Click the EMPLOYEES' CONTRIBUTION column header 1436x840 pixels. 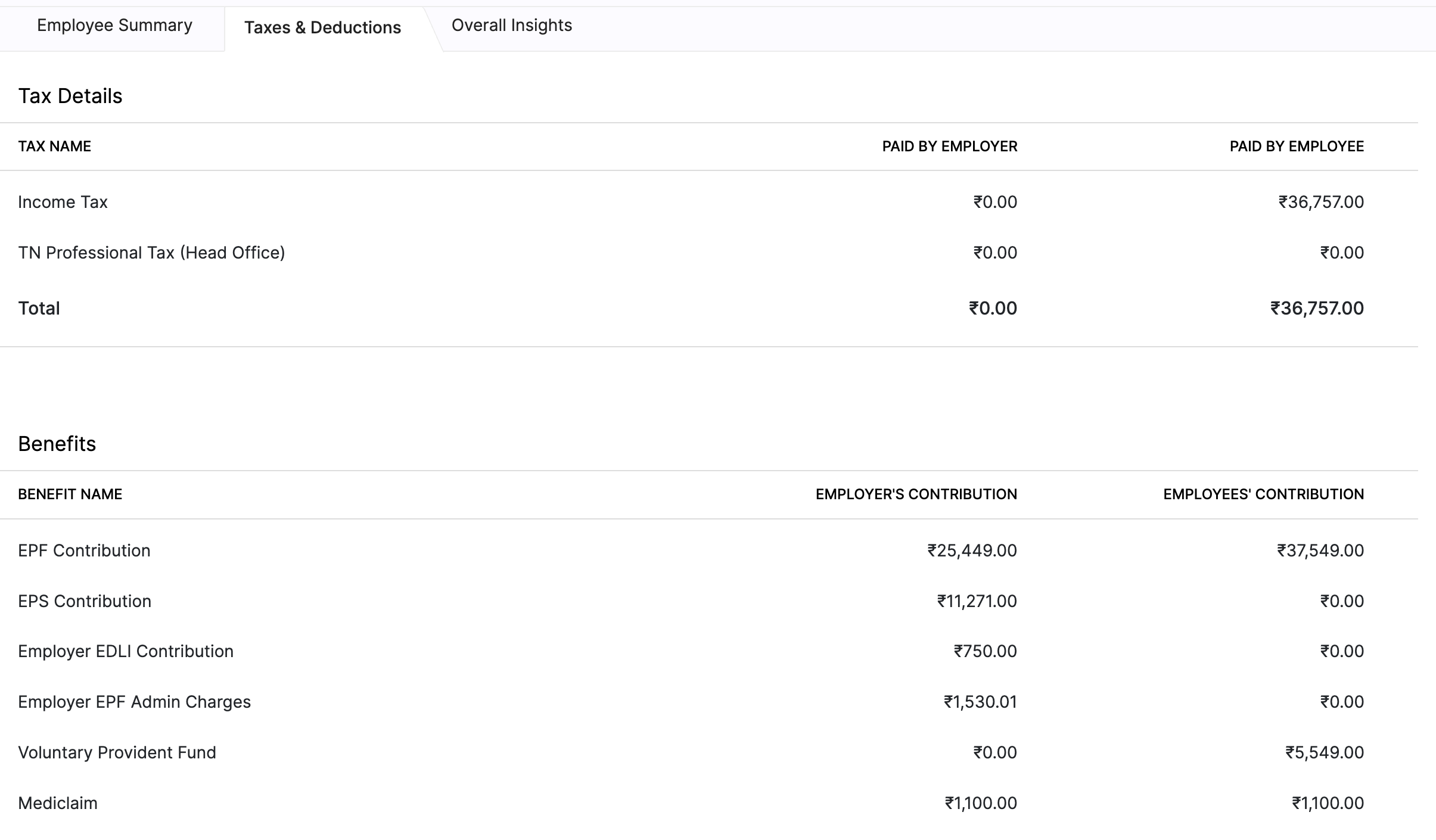[x=1263, y=494]
